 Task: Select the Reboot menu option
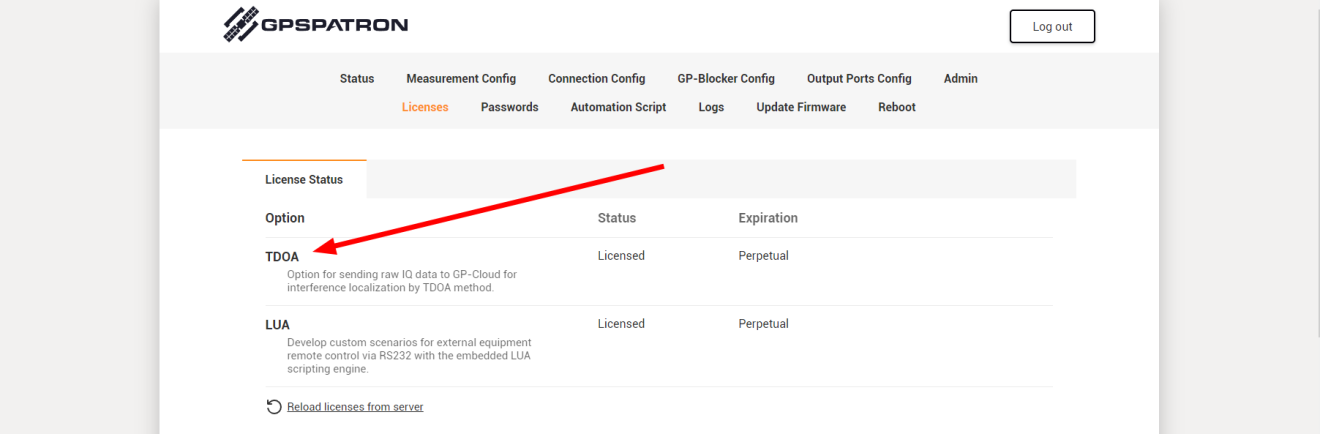(897, 107)
